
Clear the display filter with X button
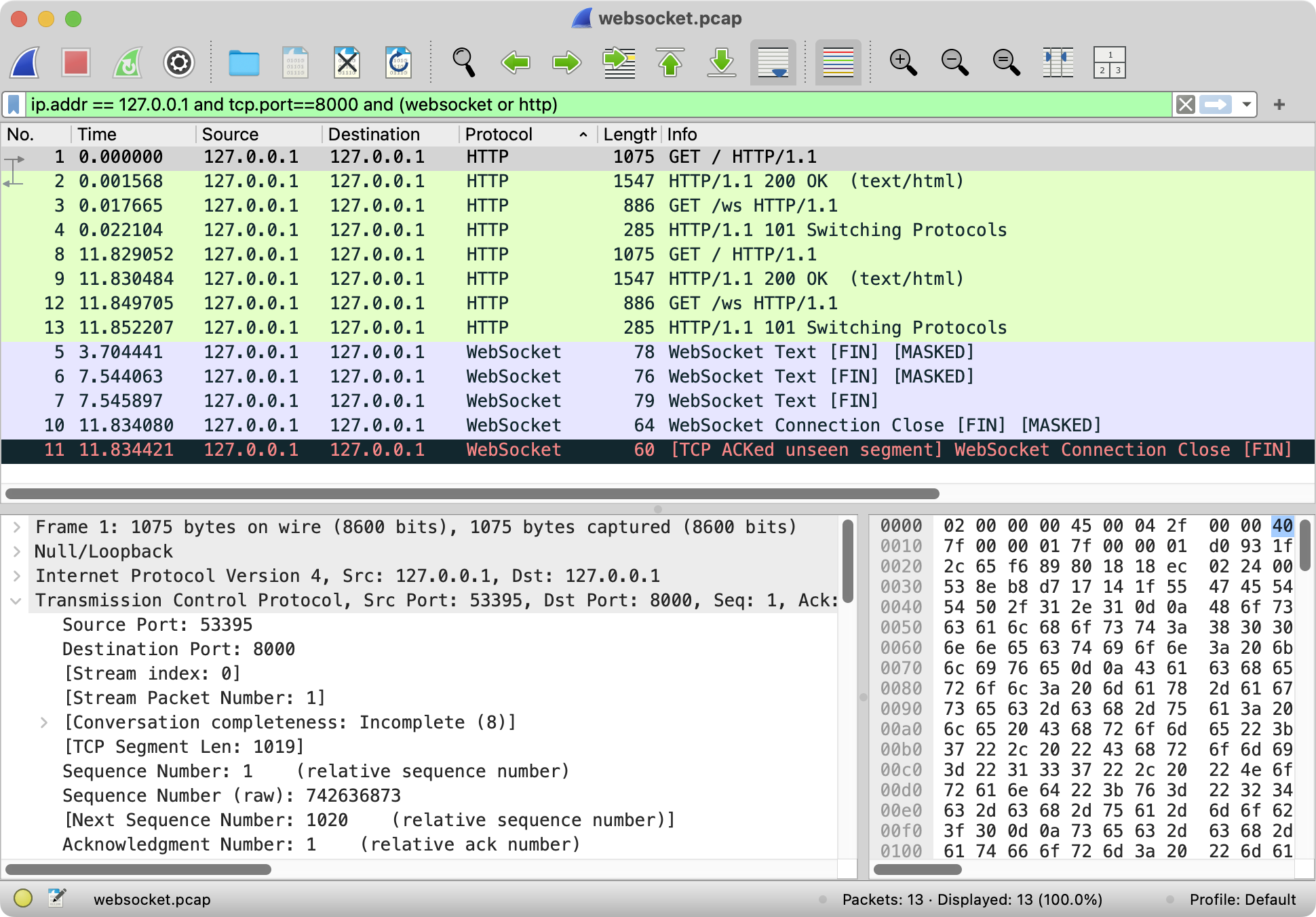click(1185, 104)
